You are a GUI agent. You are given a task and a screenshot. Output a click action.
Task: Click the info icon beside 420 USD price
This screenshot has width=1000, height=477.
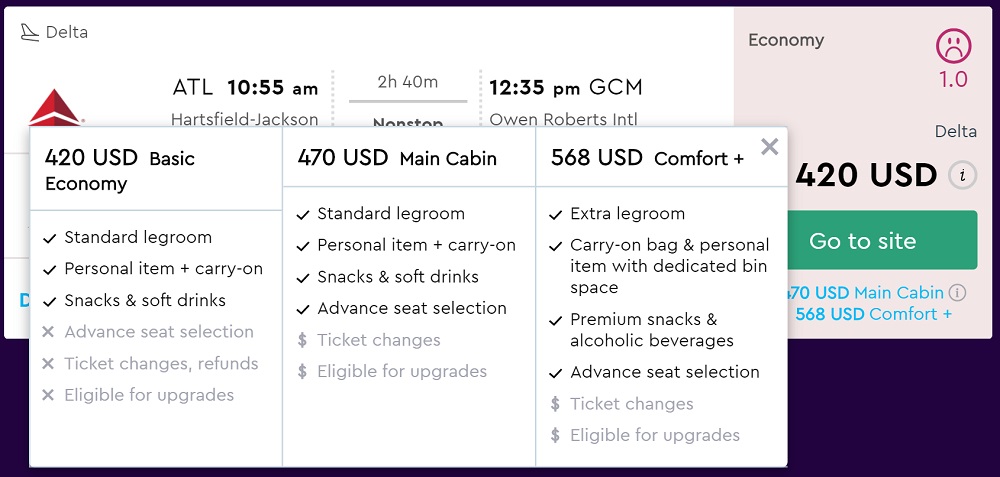pos(962,176)
